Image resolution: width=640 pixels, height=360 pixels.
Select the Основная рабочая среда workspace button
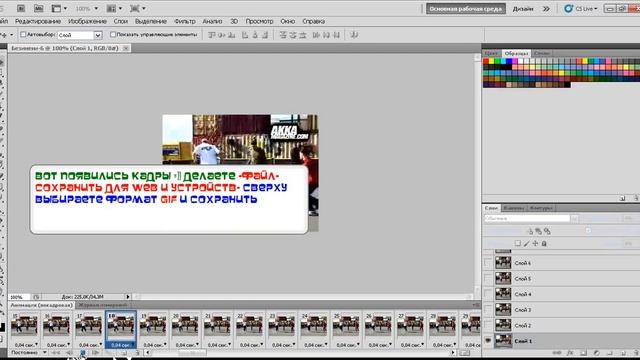pyautogui.click(x=466, y=9)
